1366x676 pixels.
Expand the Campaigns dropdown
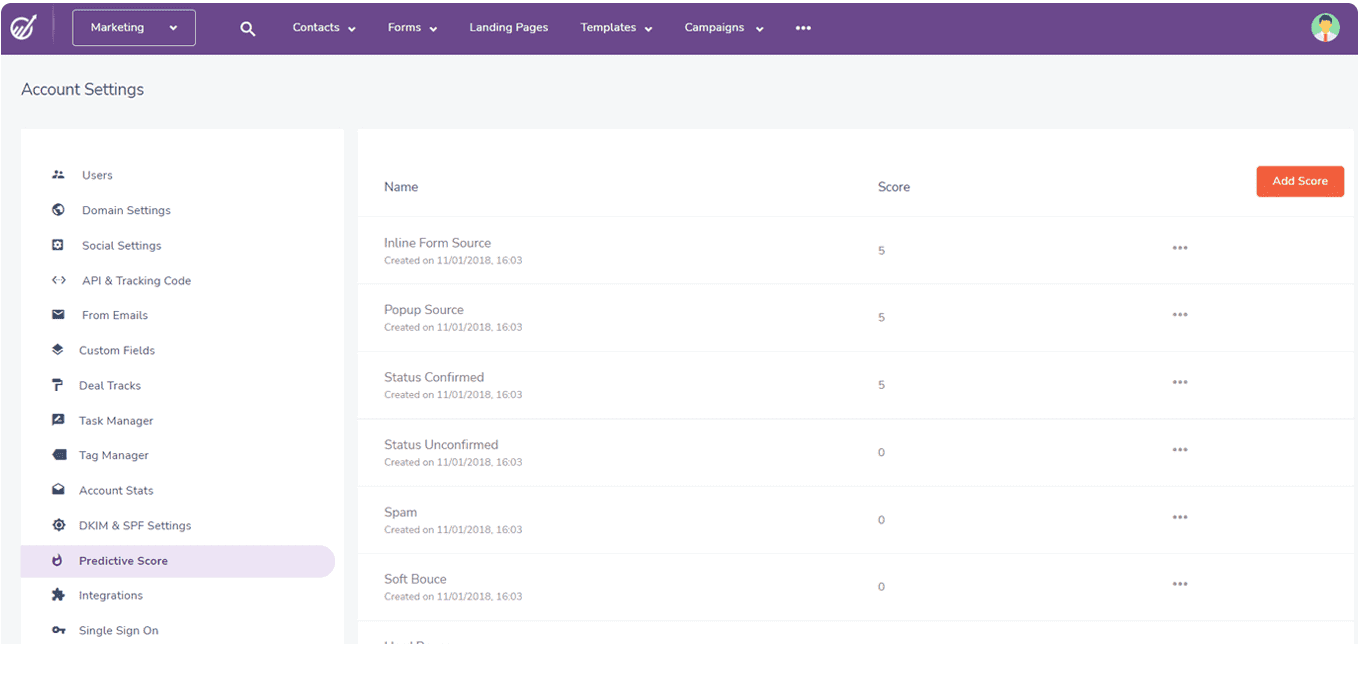tap(722, 27)
